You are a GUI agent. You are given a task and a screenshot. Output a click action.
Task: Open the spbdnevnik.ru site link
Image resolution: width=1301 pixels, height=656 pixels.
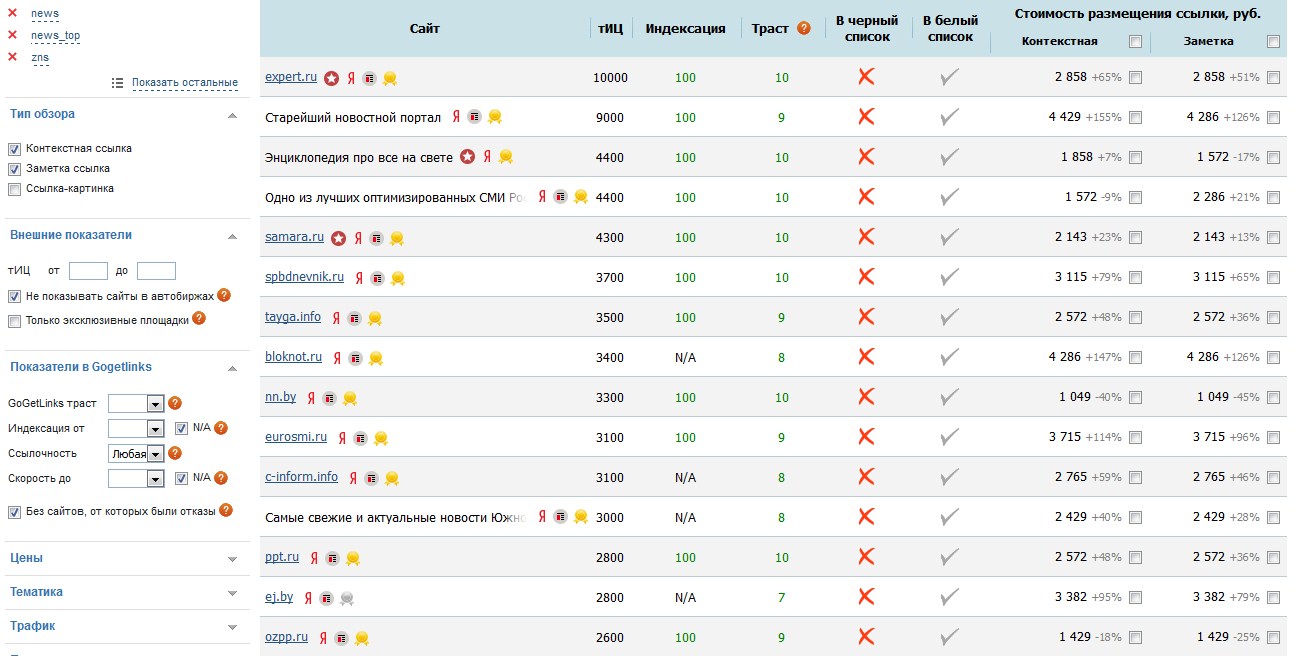click(x=304, y=277)
